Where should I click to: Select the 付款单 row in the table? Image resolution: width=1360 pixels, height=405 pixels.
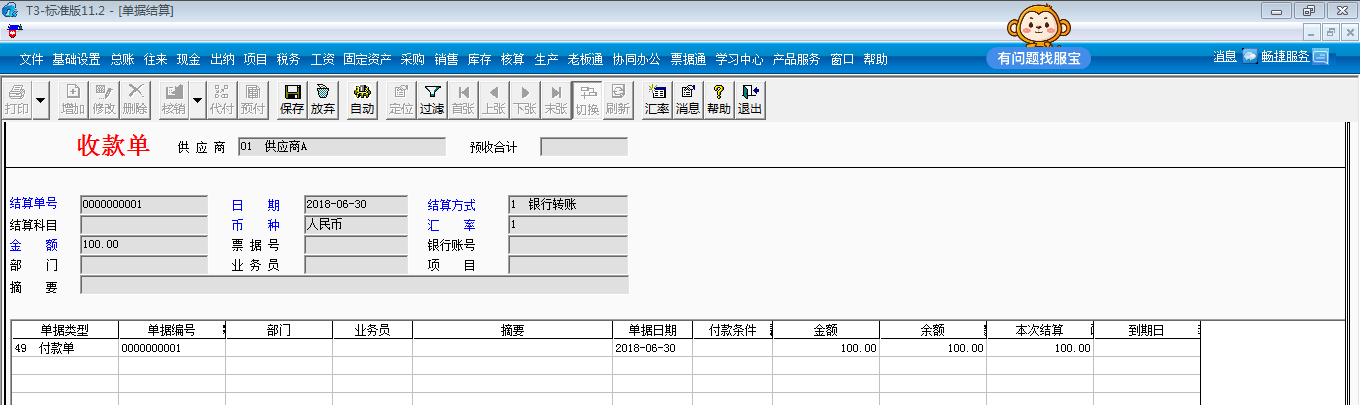click(605, 348)
